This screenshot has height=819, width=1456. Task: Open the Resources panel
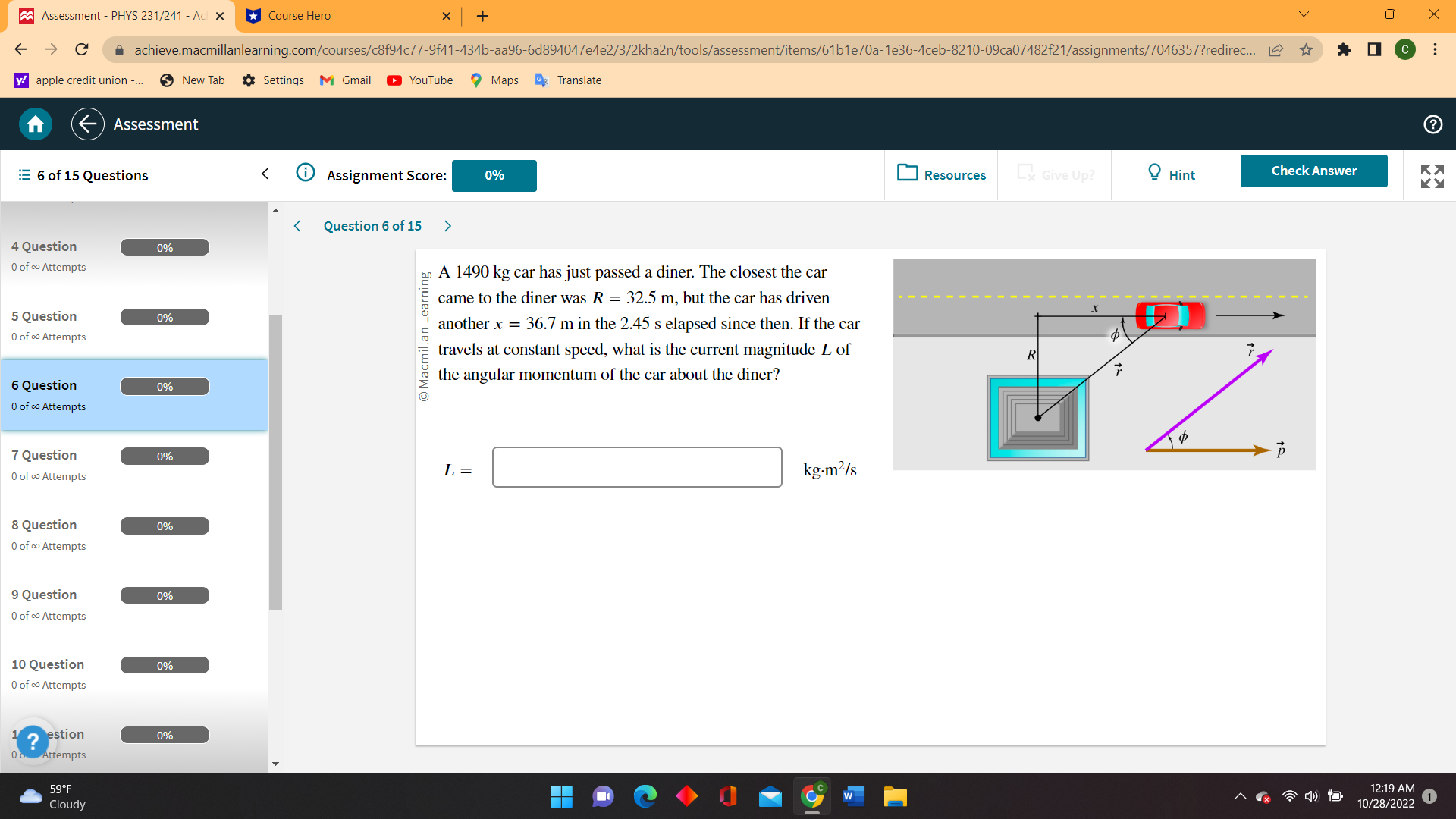point(940,174)
